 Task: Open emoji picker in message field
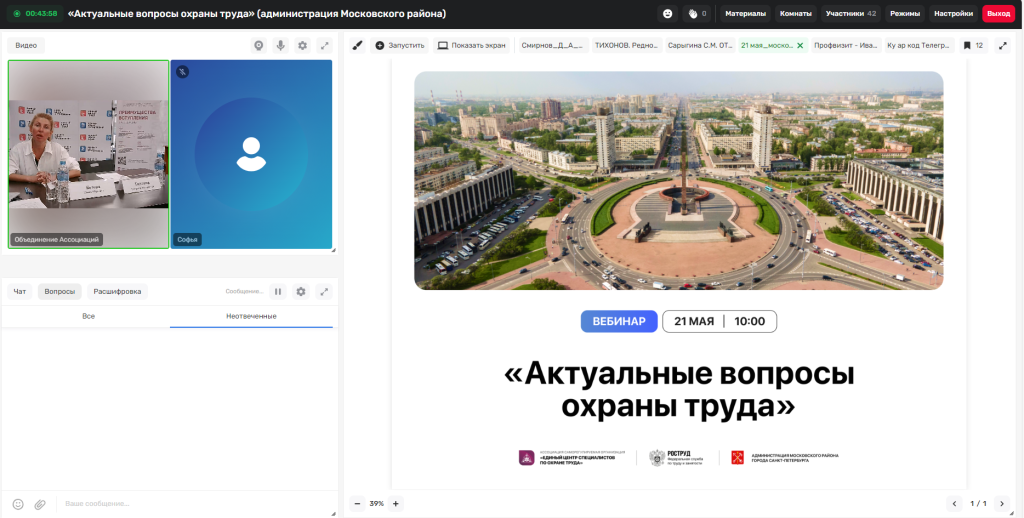(18, 504)
